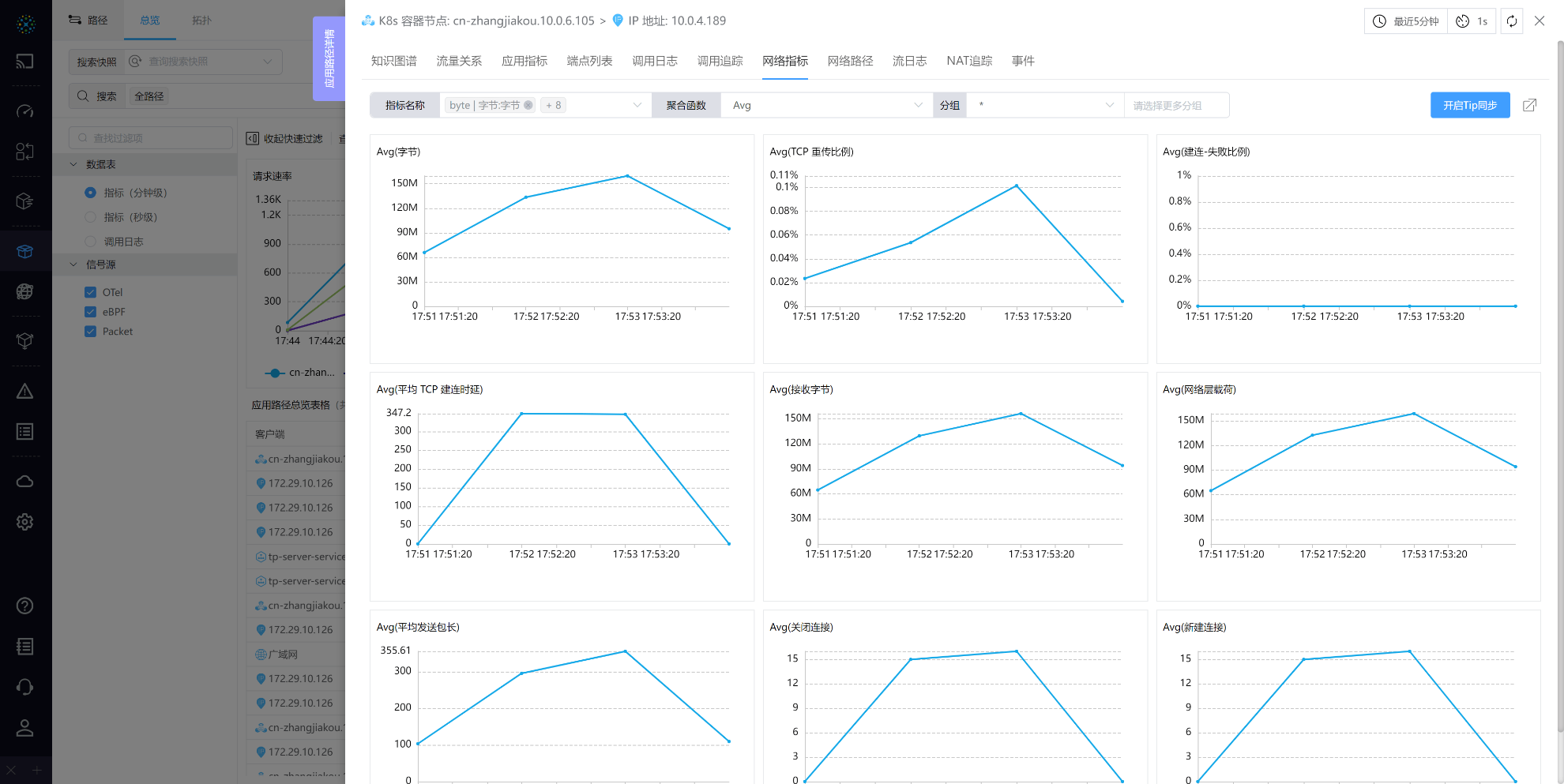Click the settings gear in left sidebar
This screenshot has width=1564, height=784.
(x=25, y=522)
